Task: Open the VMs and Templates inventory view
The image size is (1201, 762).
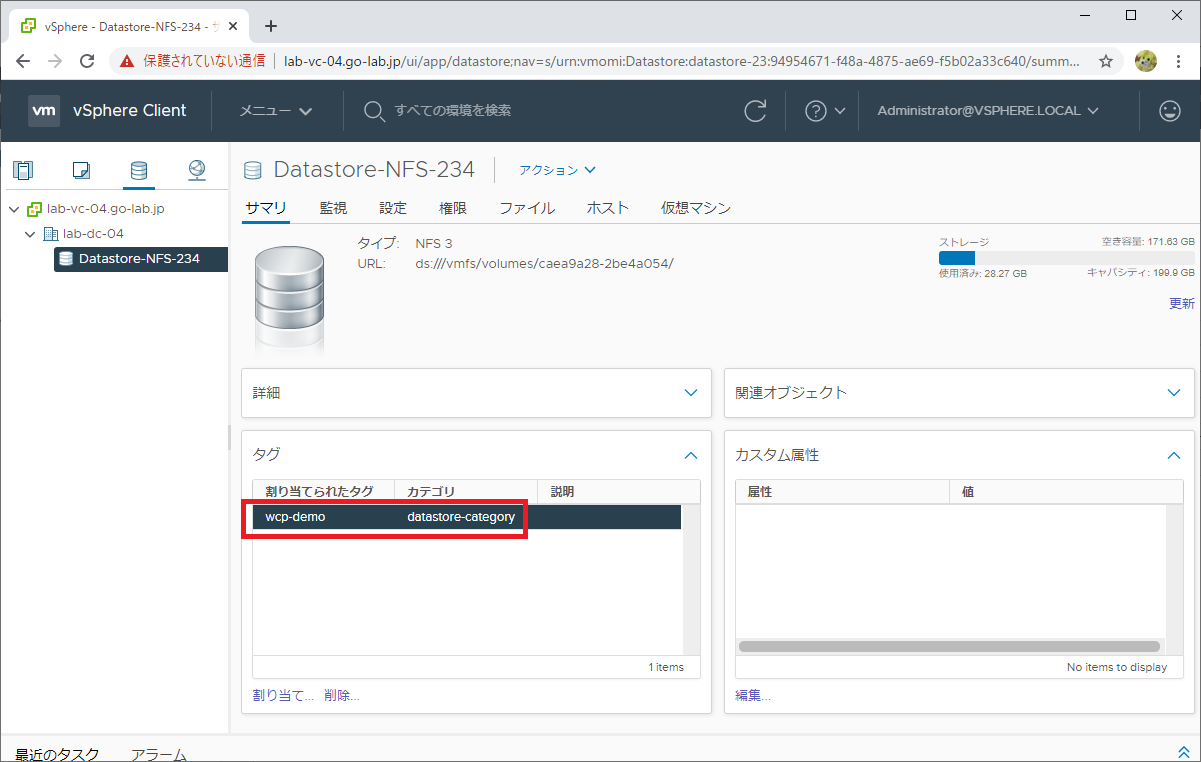Action: point(81,170)
